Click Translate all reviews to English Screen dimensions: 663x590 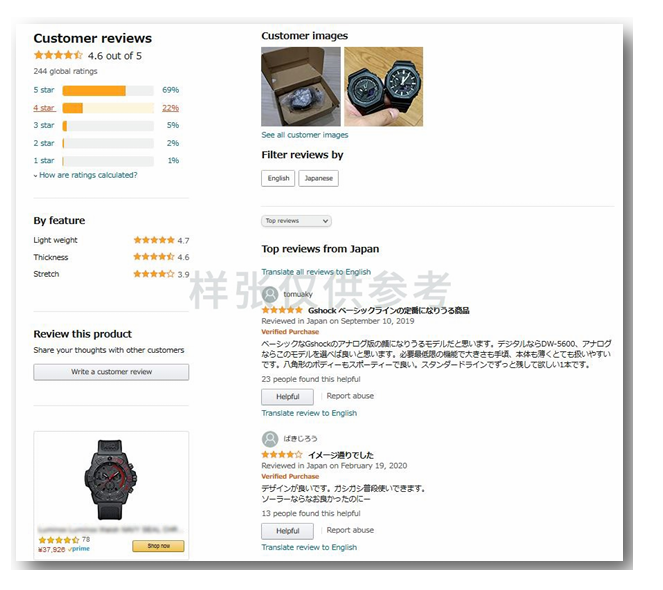click(316, 272)
